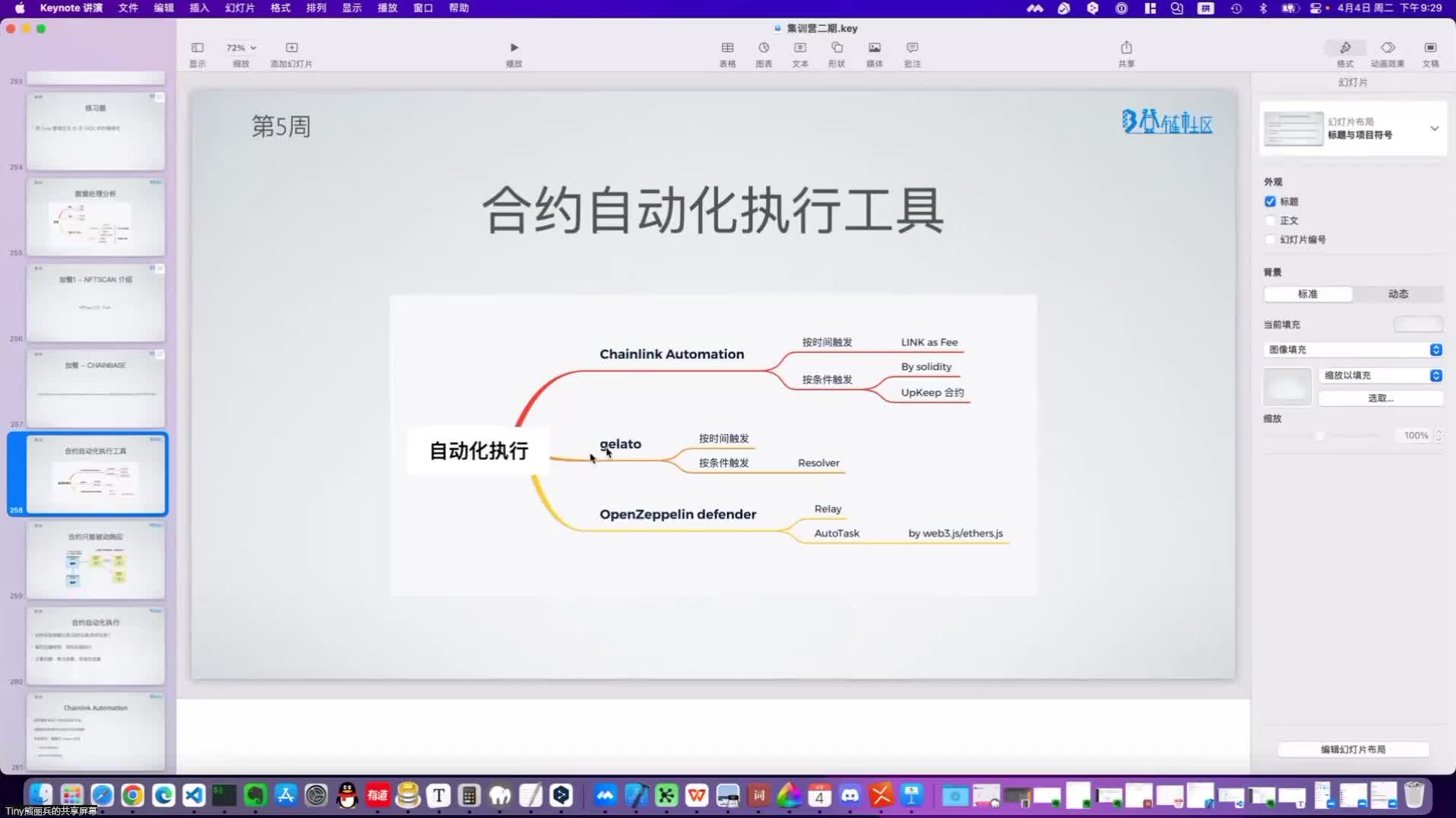1456x818 pixels.
Task: Start slideshow with the Play (播放) button
Action: (514, 48)
